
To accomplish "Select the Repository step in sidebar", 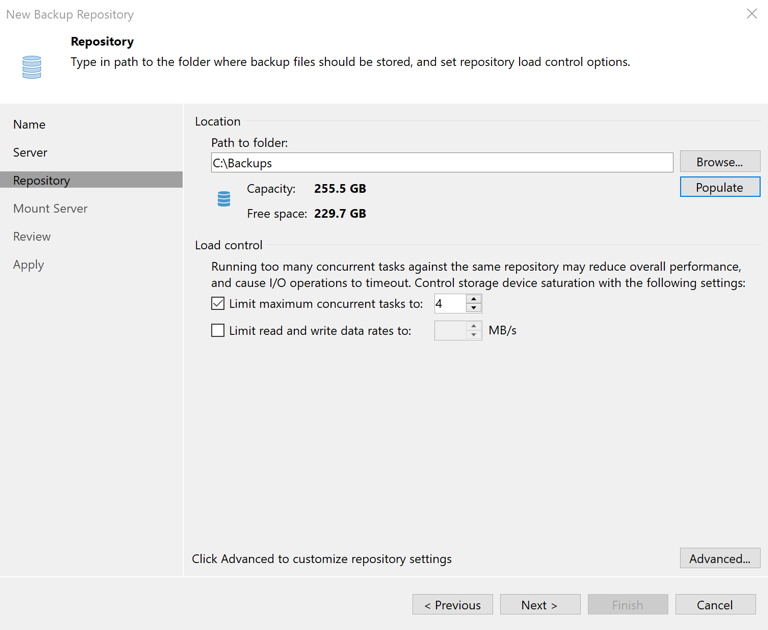I will (42, 180).
